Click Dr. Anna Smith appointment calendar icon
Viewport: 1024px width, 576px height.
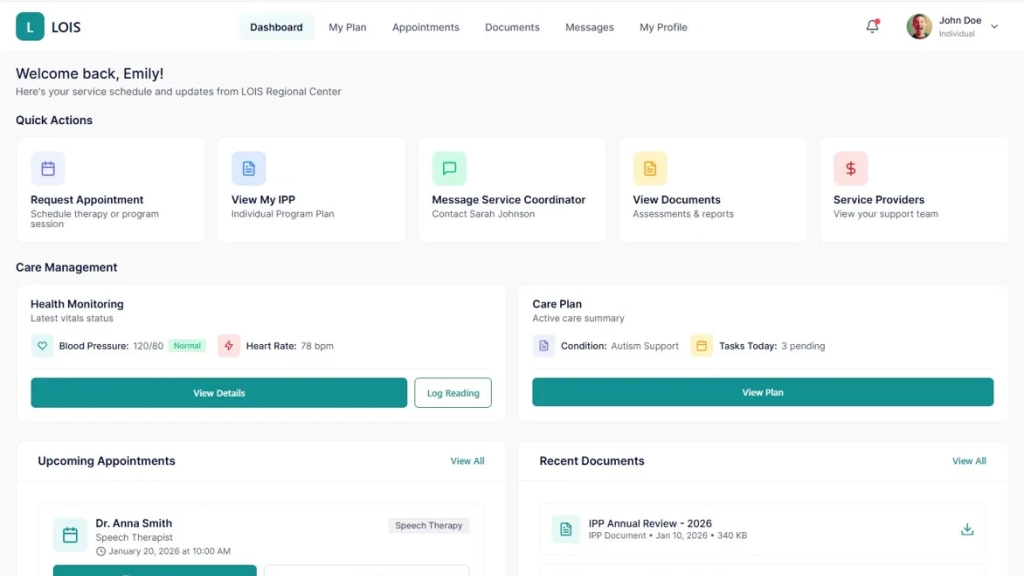pyautogui.click(x=71, y=535)
